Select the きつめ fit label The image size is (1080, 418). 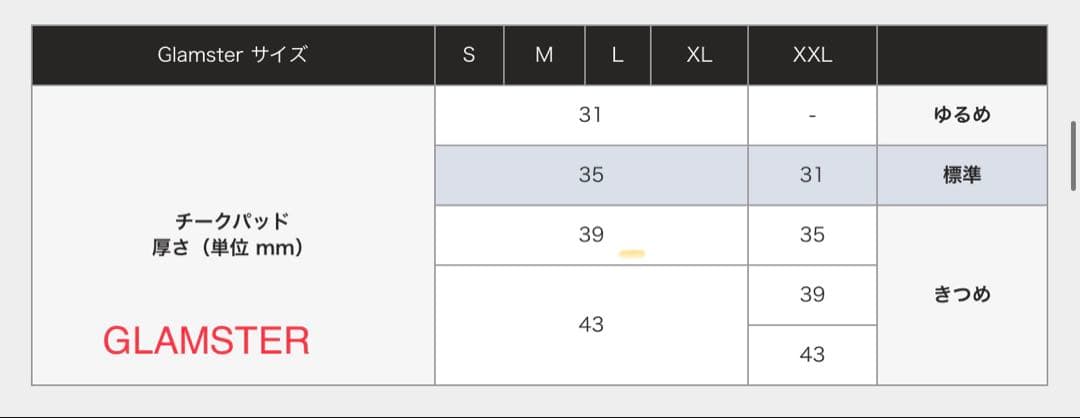(x=961, y=295)
